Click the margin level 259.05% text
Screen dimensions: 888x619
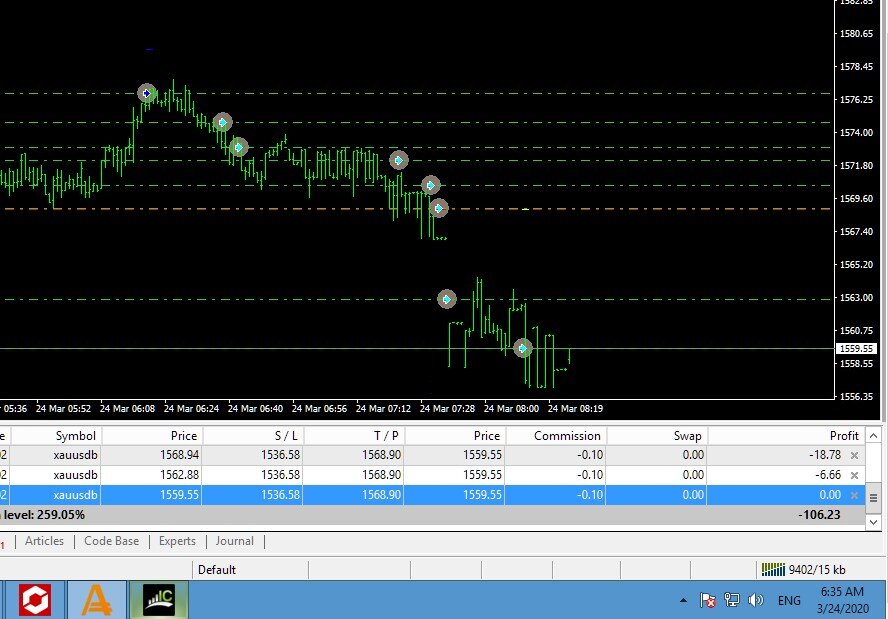[44, 515]
